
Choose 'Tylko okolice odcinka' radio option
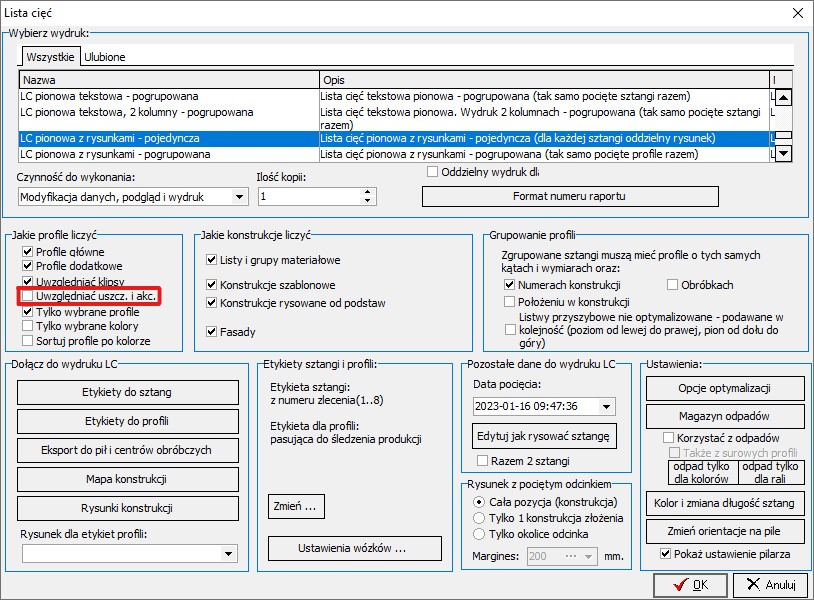pos(481,534)
